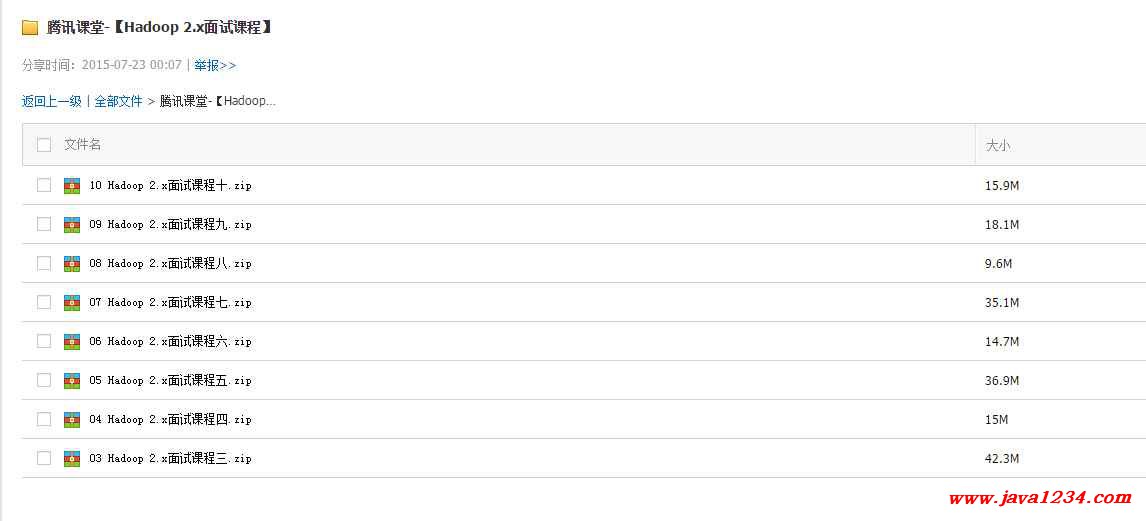Toggle the select-all checkbox next to 文件名
Image resolution: width=1146 pixels, height=521 pixels.
click(x=44, y=145)
